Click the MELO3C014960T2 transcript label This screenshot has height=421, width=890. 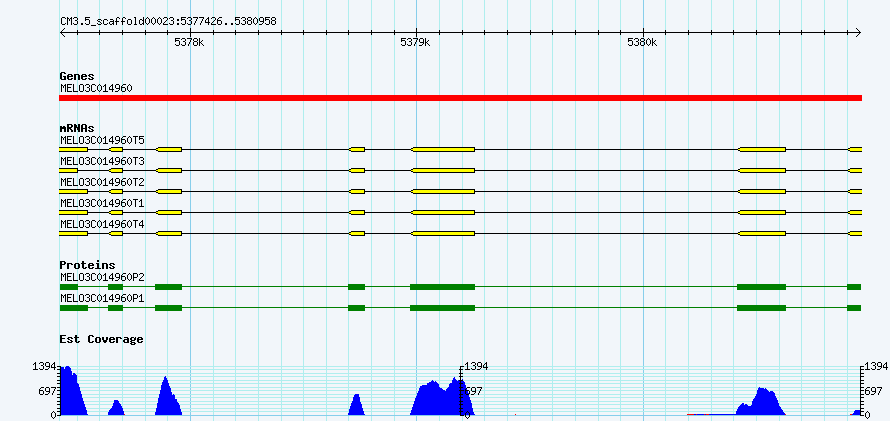(x=102, y=182)
